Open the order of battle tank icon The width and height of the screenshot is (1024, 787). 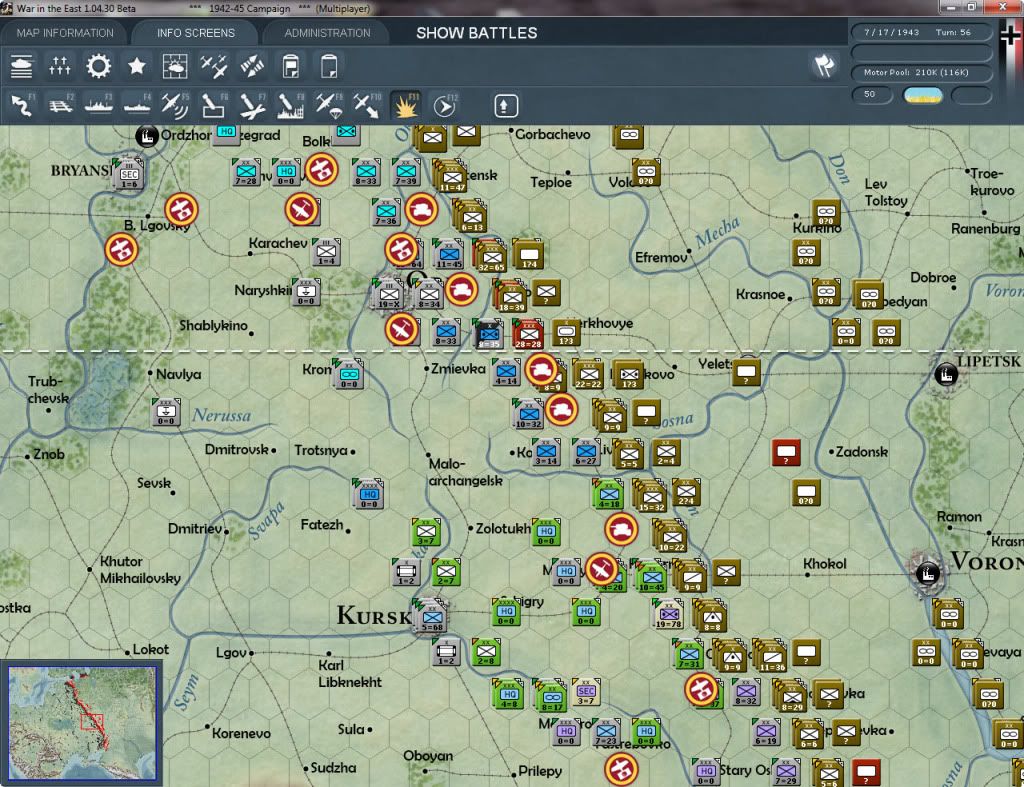point(21,67)
